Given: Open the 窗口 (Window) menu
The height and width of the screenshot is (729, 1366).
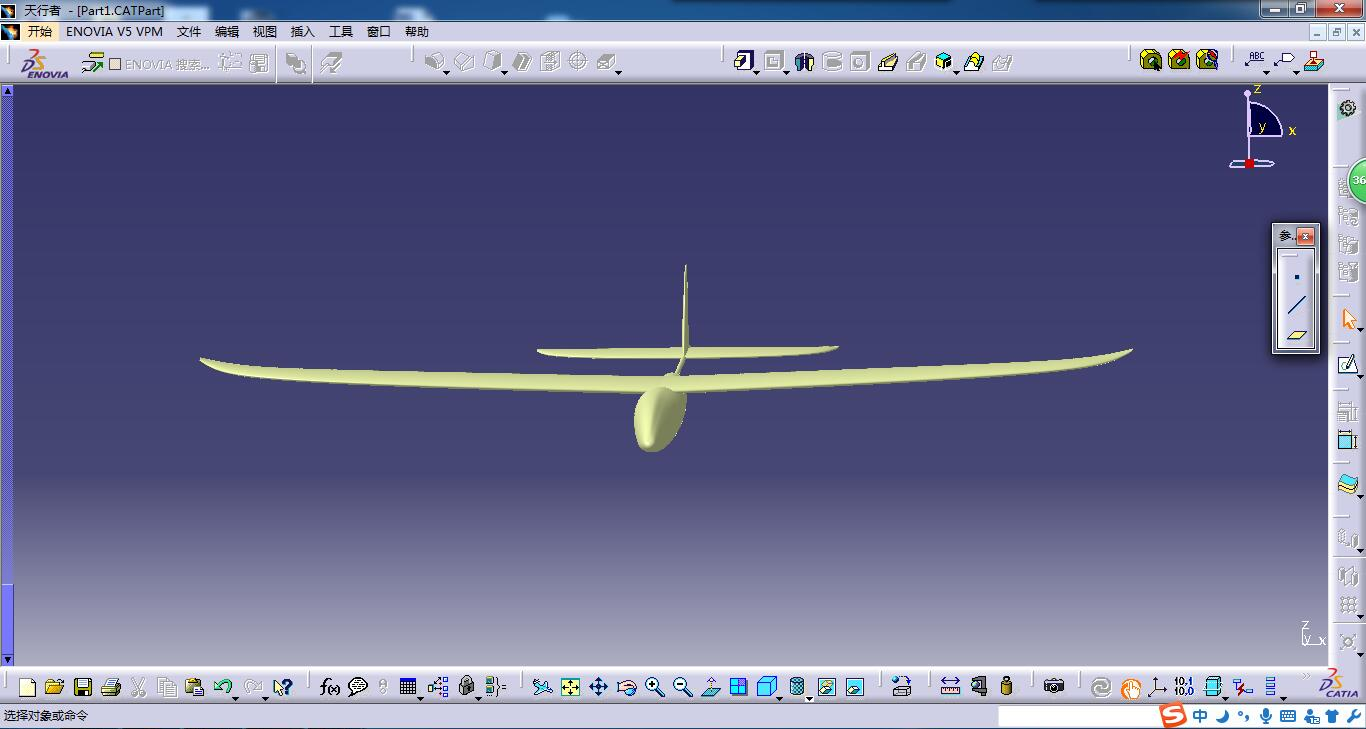Looking at the screenshot, I should pyautogui.click(x=379, y=32).
